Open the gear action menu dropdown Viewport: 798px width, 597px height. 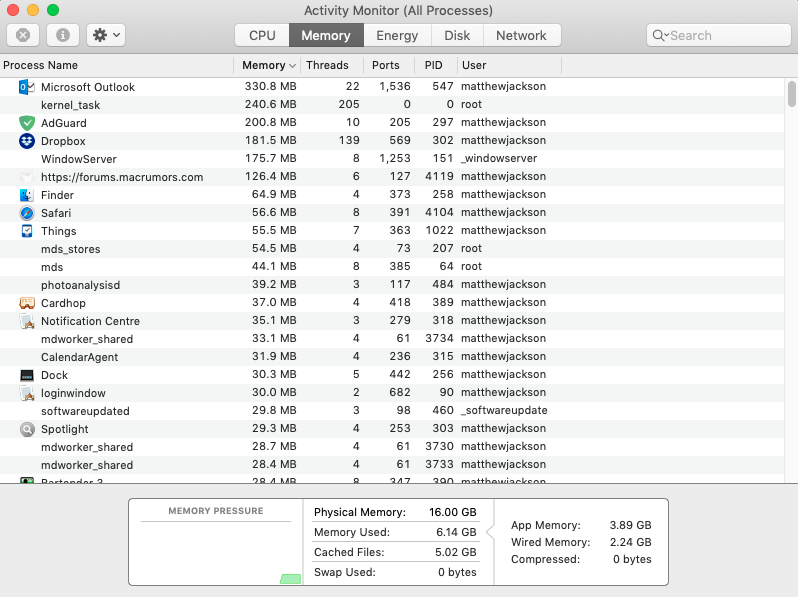pos(106,35)
